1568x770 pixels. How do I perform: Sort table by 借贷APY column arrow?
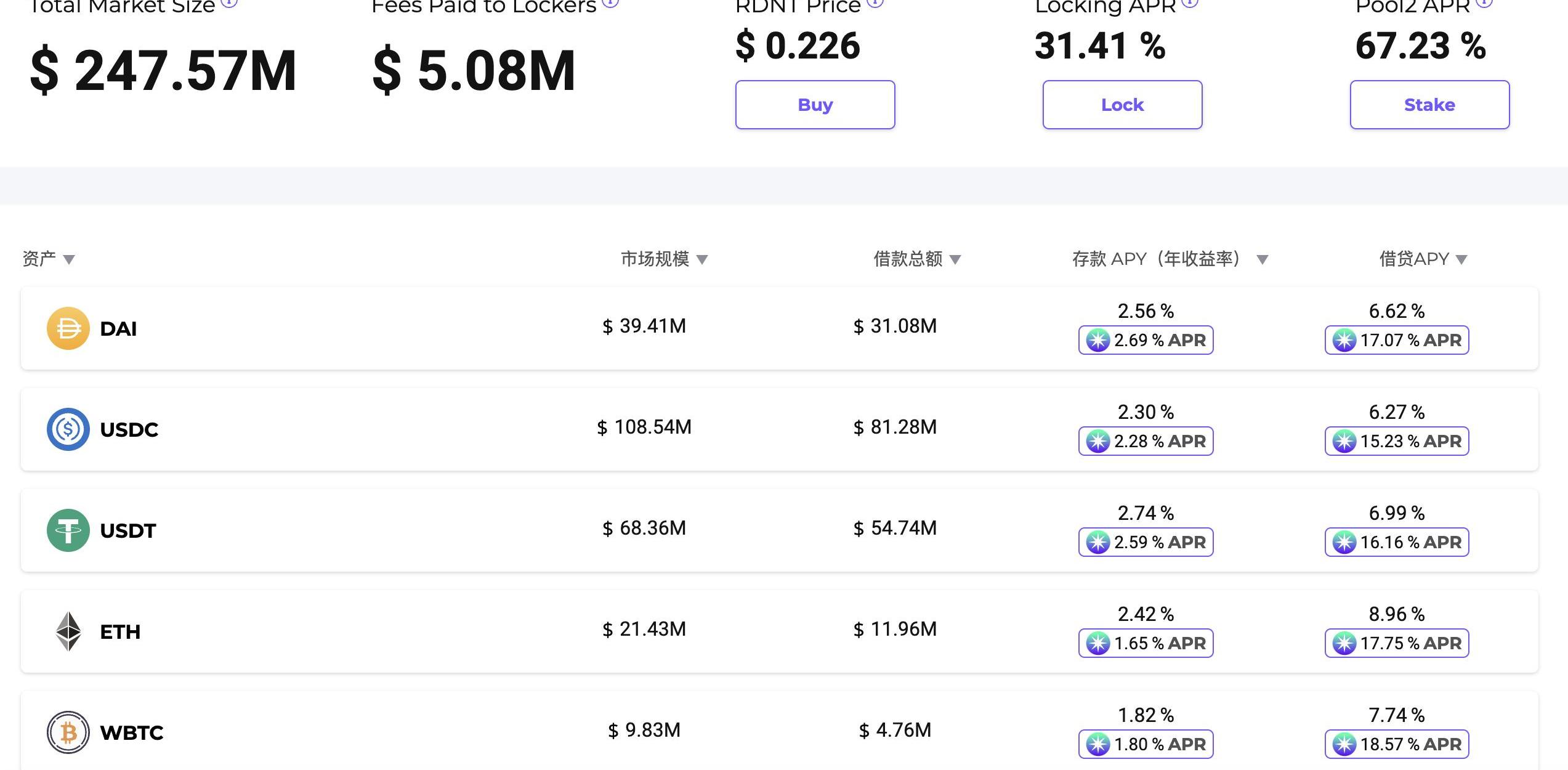(x=1461, y=260)
